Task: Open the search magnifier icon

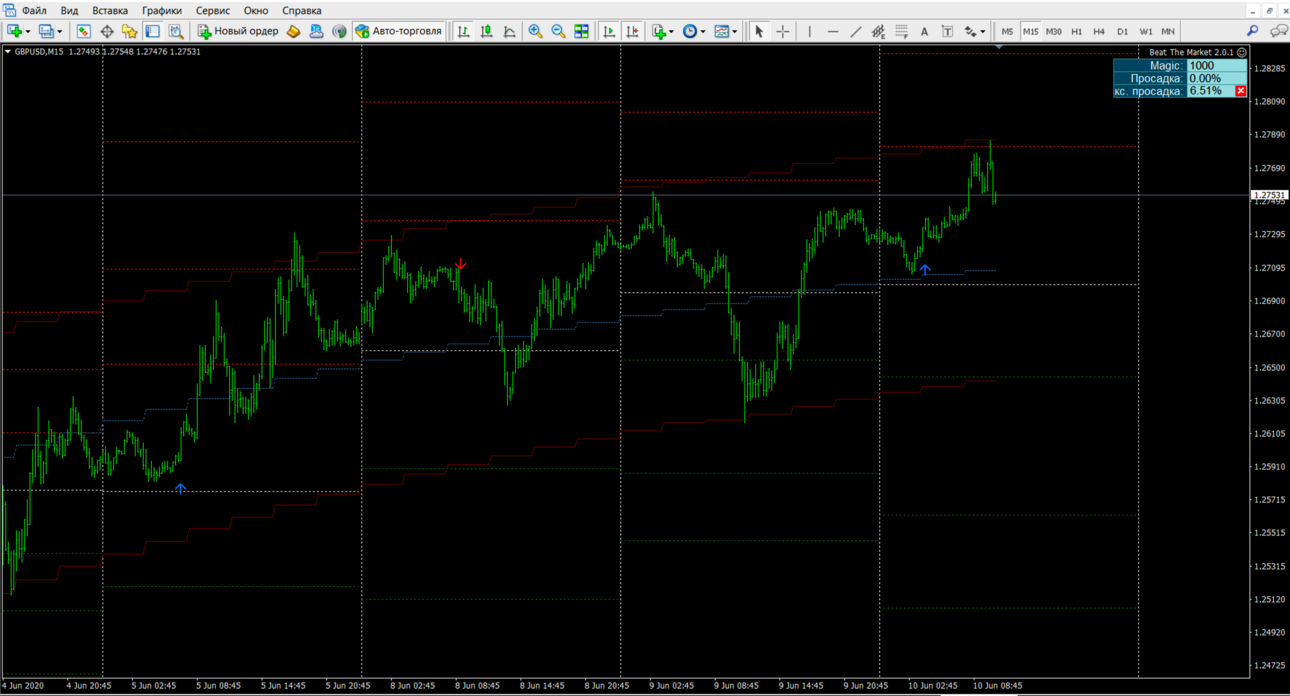Action: click(x=1252, y=31)
